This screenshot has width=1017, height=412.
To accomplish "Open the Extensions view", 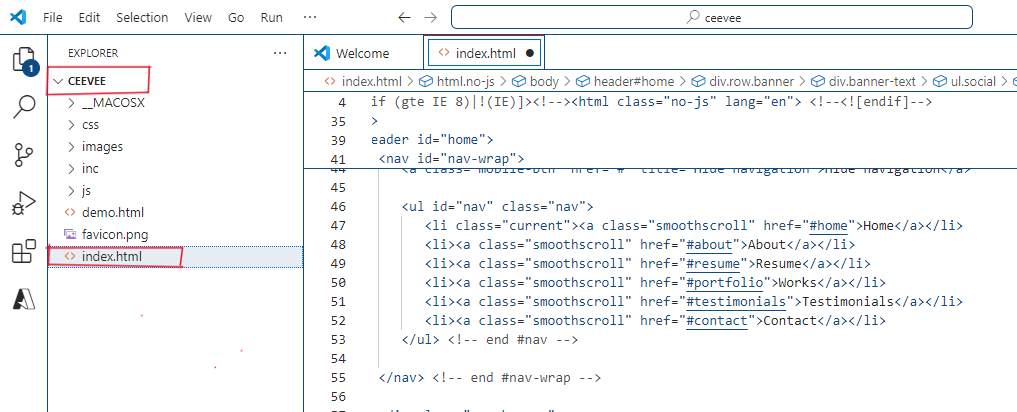I will (24, 252).
